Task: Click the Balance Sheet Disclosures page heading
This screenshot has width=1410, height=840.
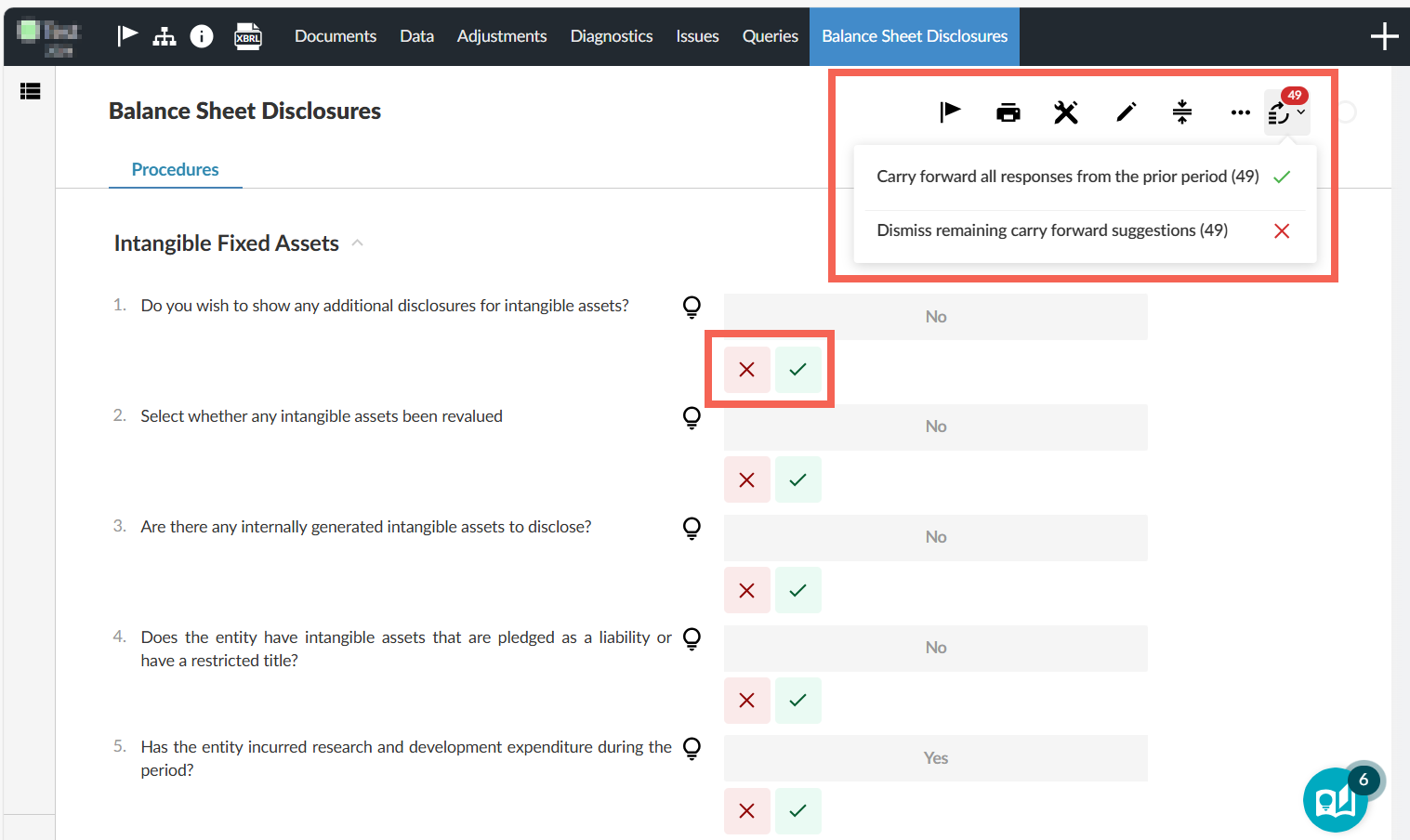Action: tap(245, 112)
